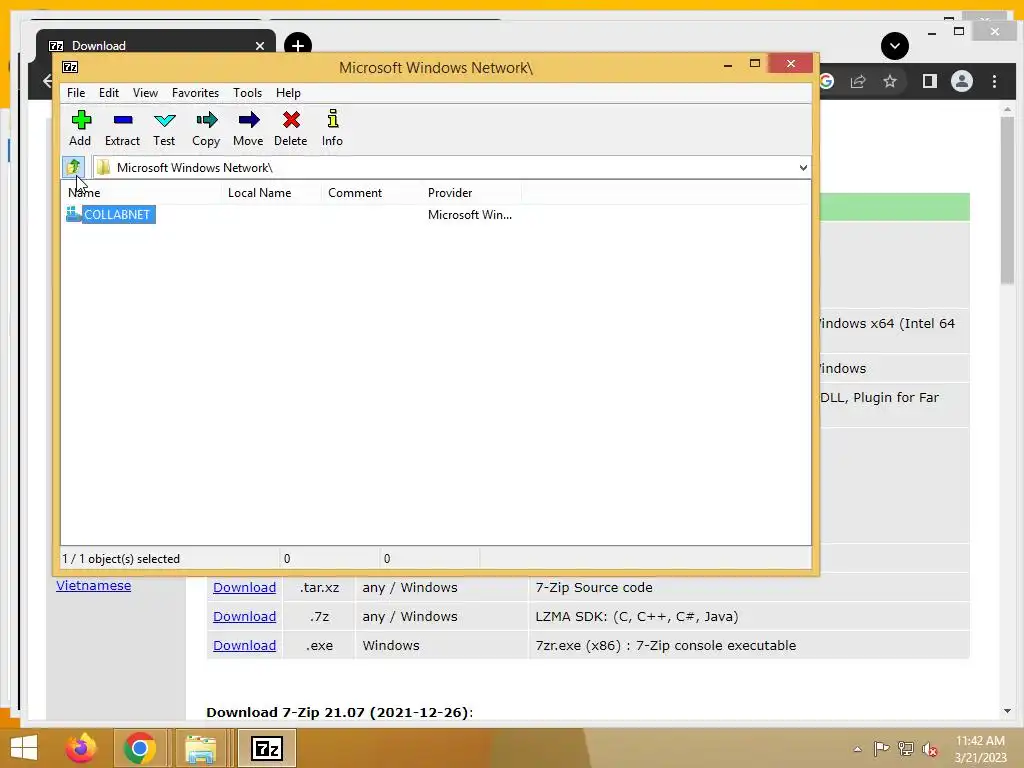Open the muted volume tray icon
Screen dimensions: 1024x768
tap(930, 749)
